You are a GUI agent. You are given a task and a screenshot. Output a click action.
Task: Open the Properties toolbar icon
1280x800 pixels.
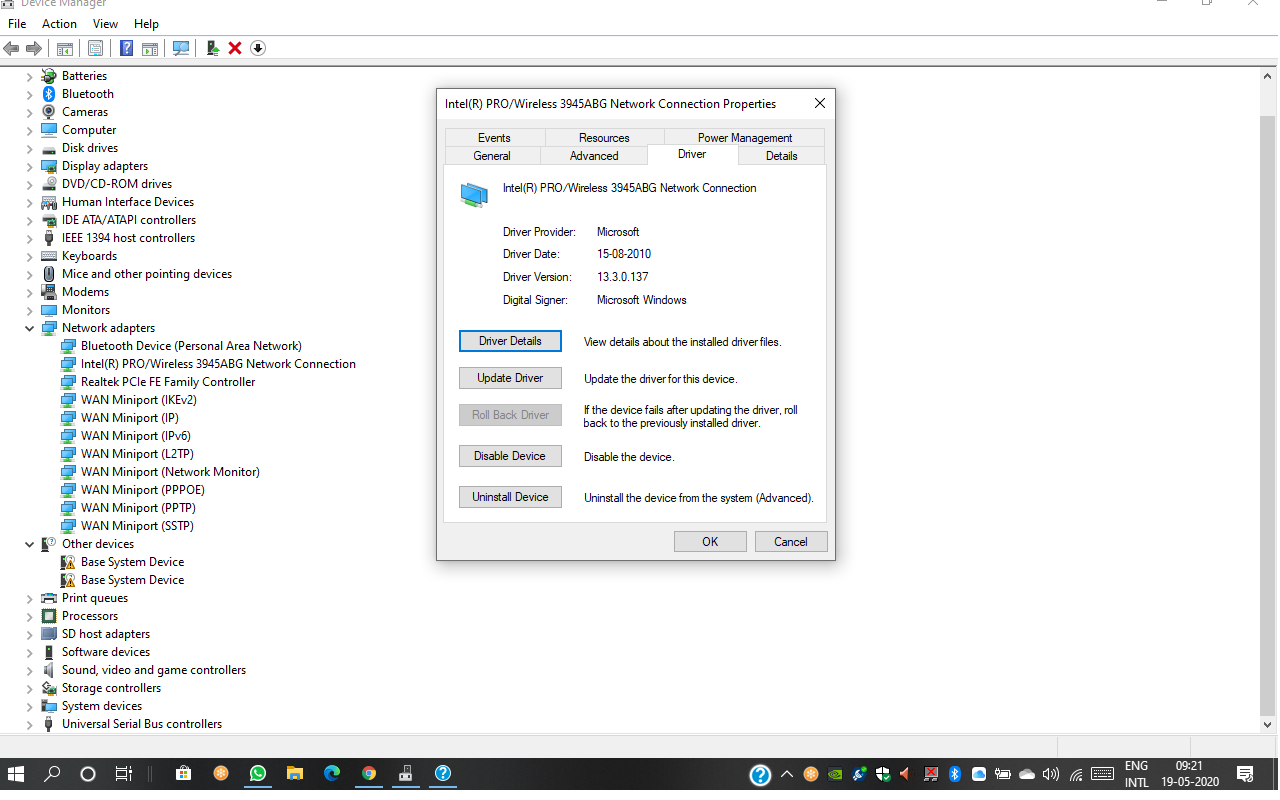[96, 48]
